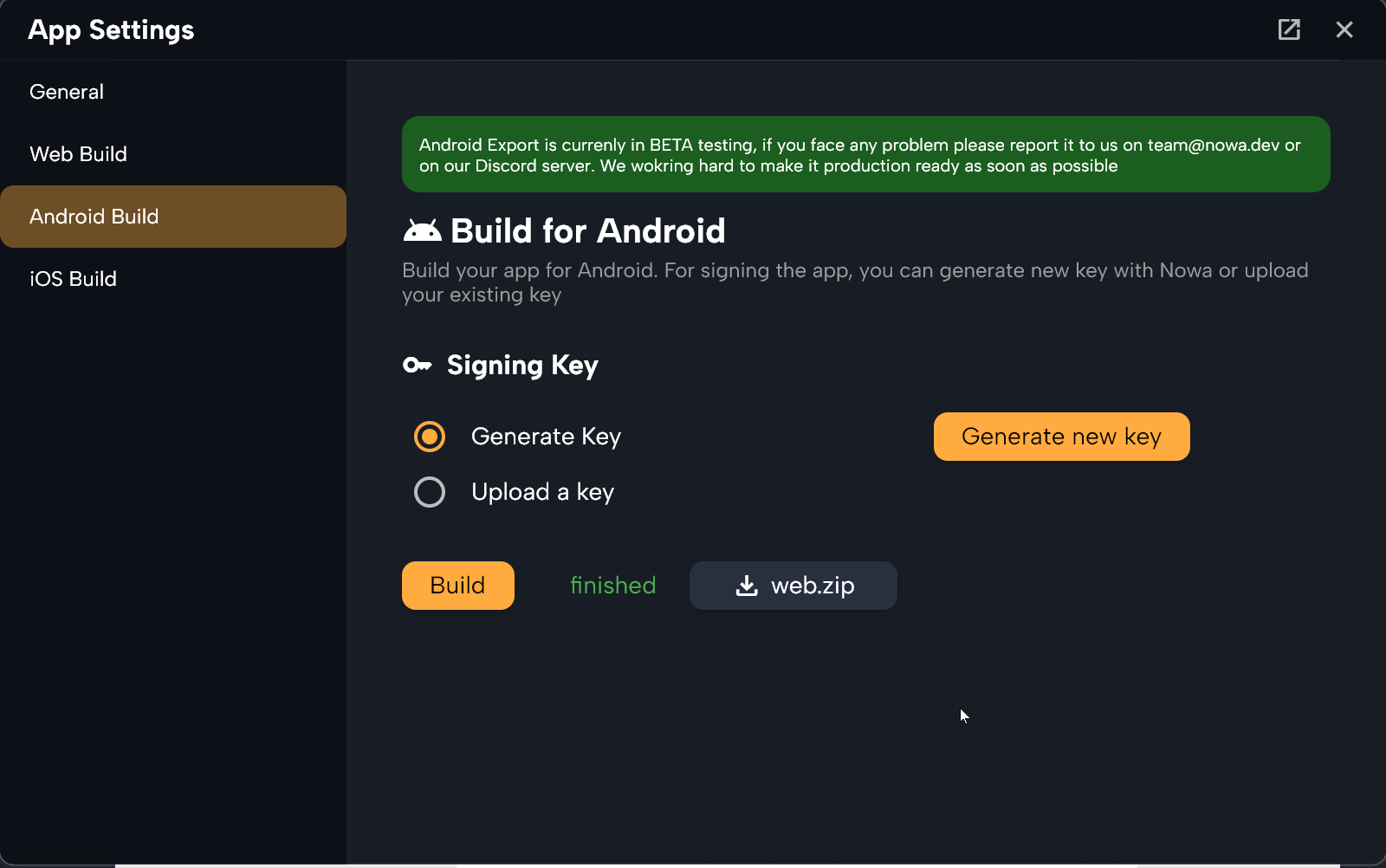Start the Android Build button

[458, 586]
